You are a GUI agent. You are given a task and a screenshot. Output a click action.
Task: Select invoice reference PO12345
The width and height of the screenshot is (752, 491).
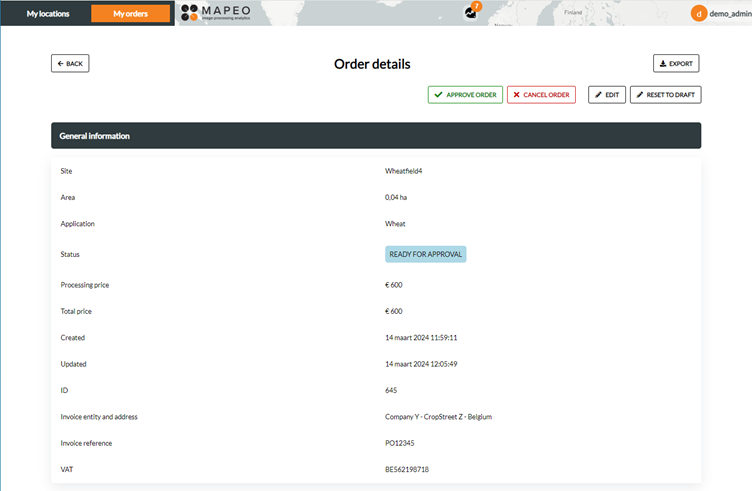pyautogui.click(x=400, y=443)
